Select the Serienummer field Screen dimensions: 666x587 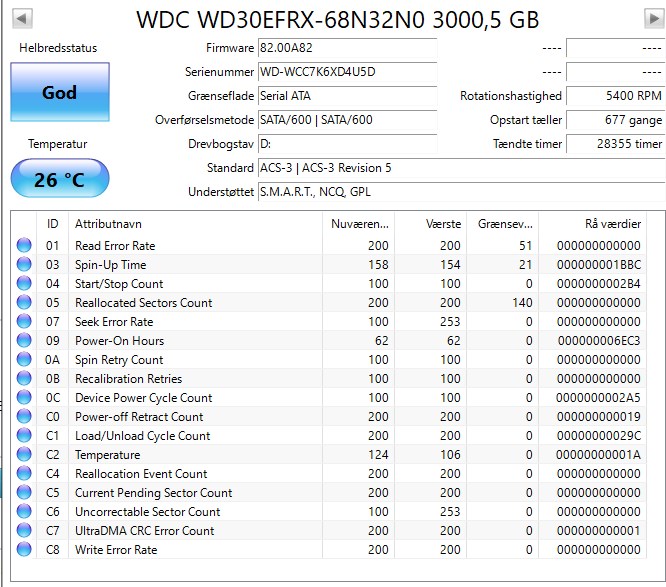pos(347,72)
